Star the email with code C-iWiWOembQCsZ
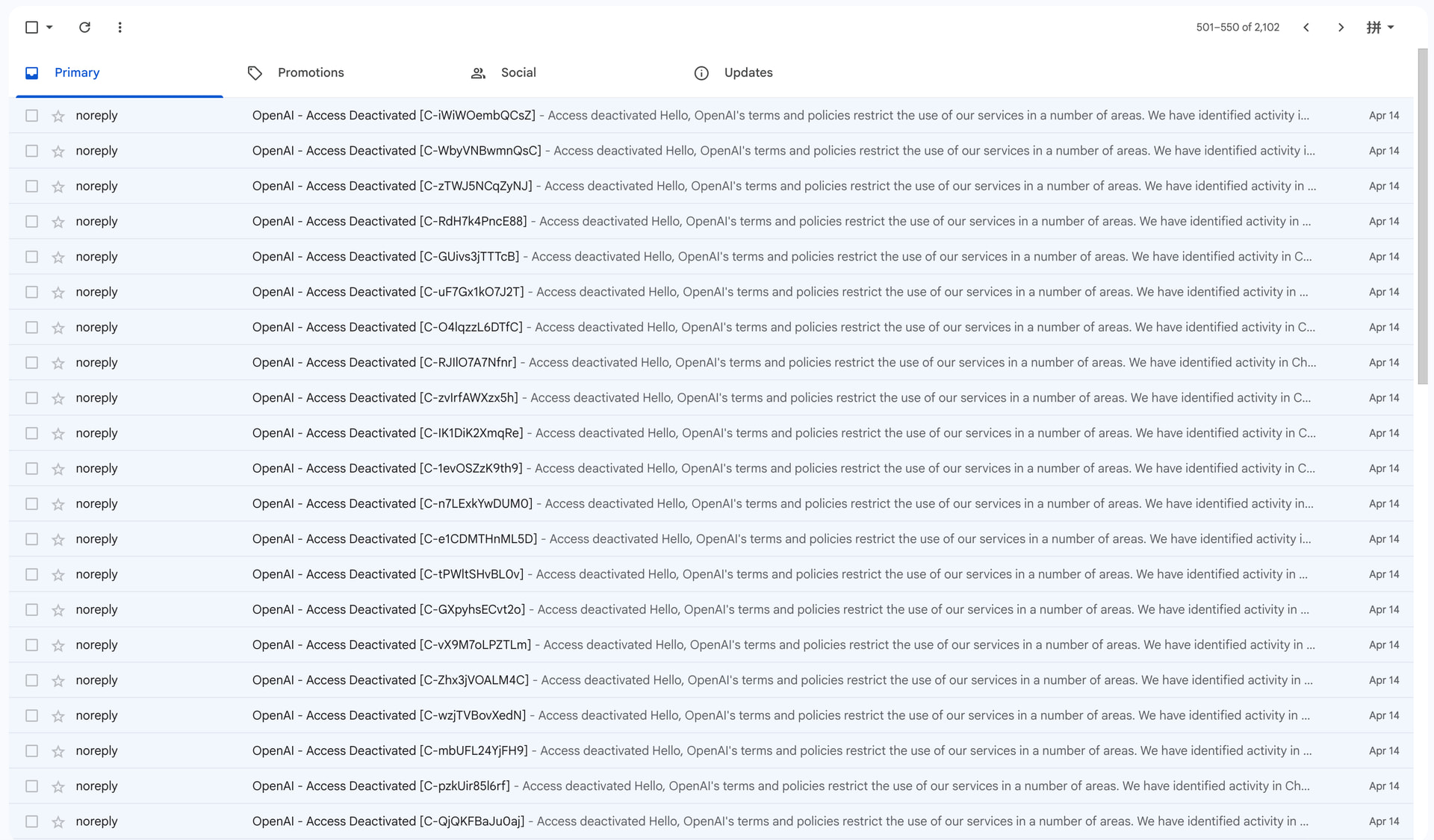 coord(58,116)
